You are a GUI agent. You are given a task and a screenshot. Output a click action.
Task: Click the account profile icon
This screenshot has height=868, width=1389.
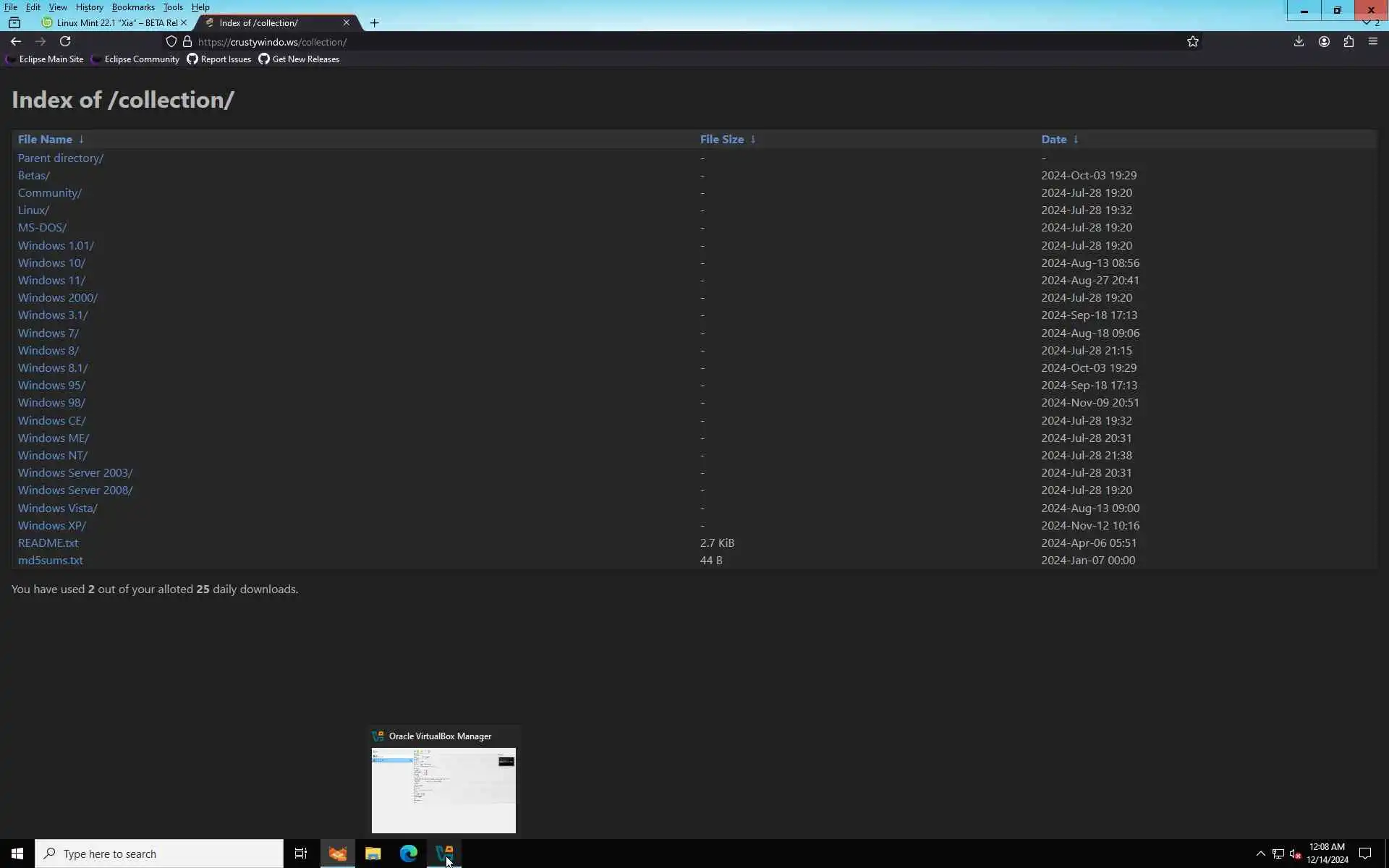pos(1324,42)
